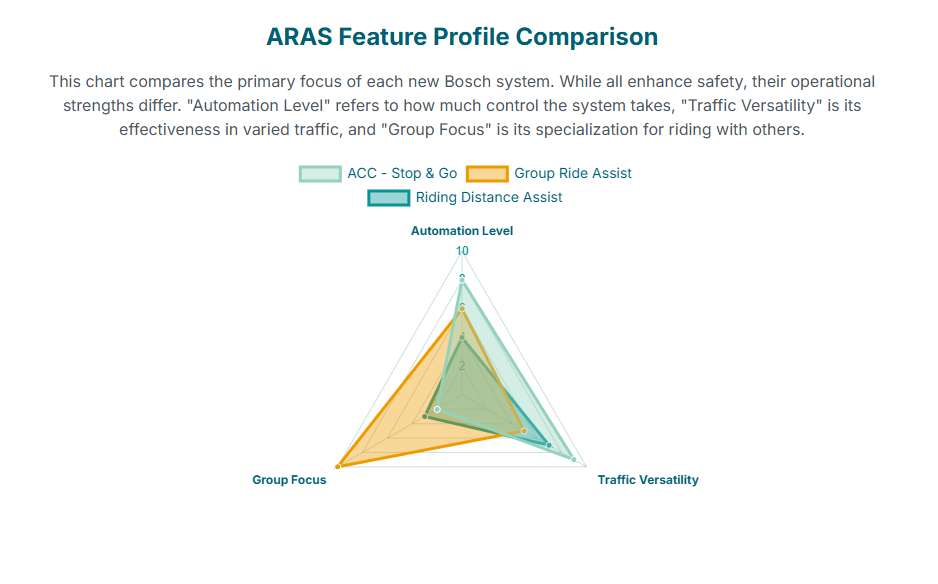
Task: Click the Group Ride Assist legend color box
Action: tap(487, 174)
